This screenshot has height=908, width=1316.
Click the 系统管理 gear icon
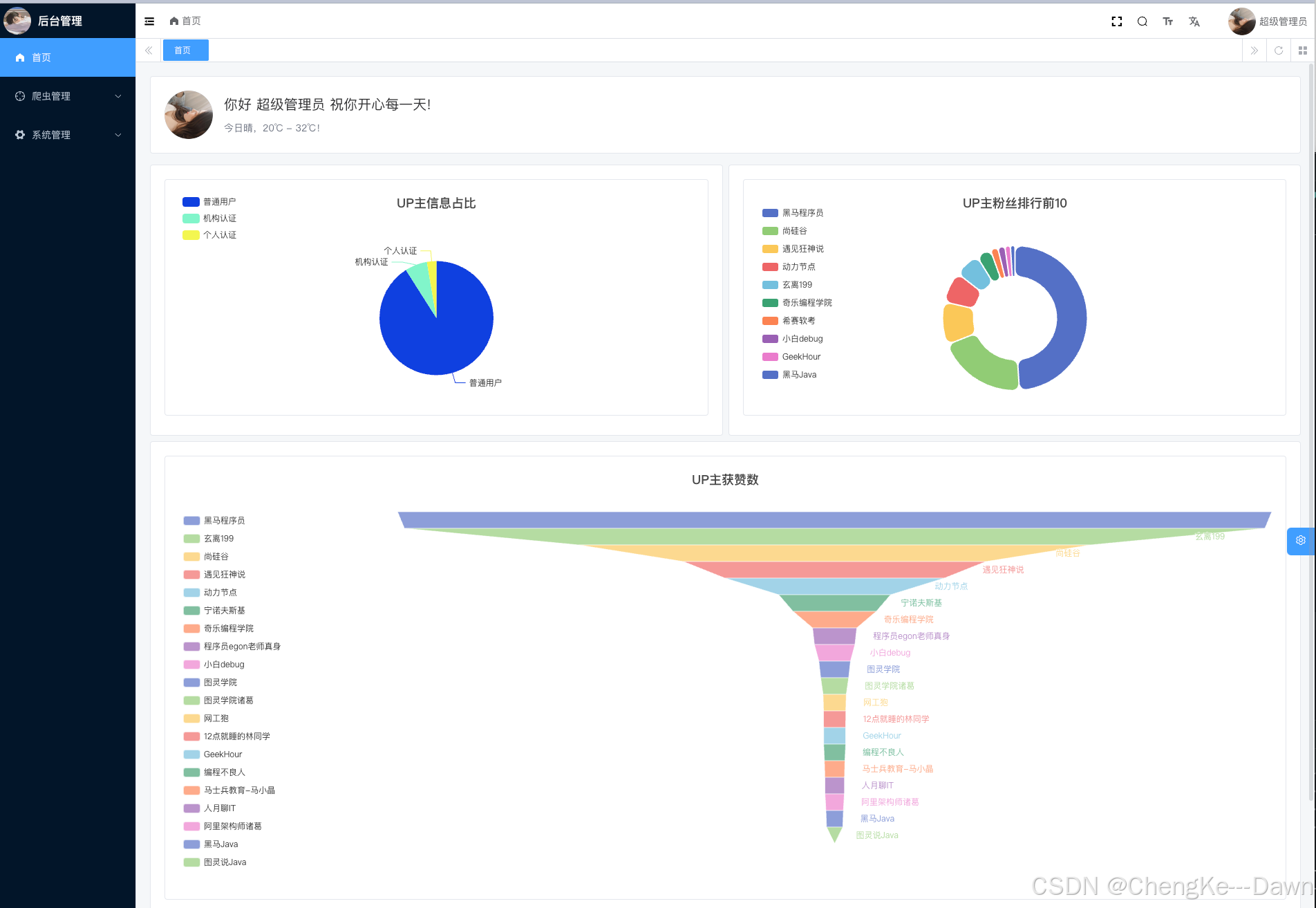(x=20, y=135)
